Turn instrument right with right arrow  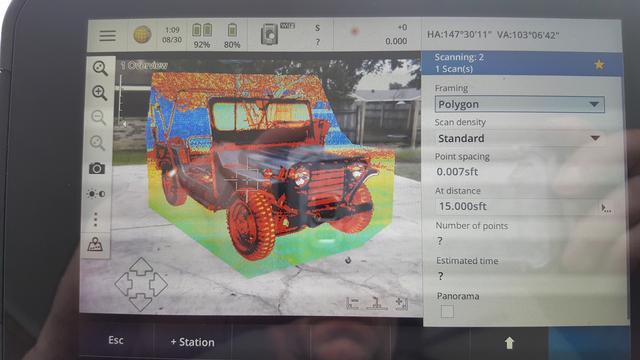click(159, 284)
